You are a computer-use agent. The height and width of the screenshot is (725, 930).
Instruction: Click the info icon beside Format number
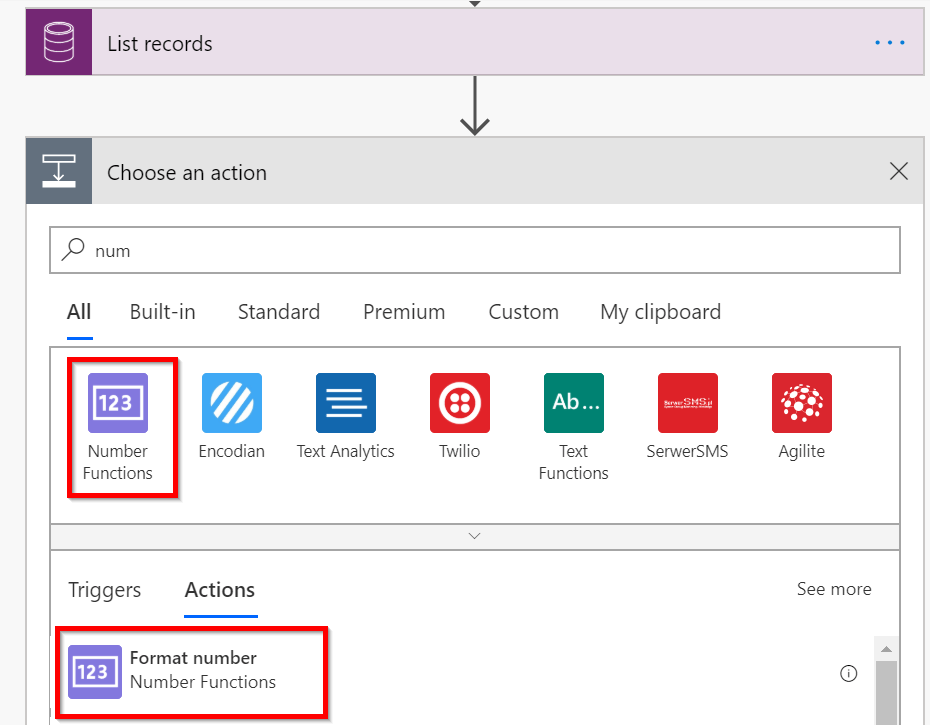[849, 673]
